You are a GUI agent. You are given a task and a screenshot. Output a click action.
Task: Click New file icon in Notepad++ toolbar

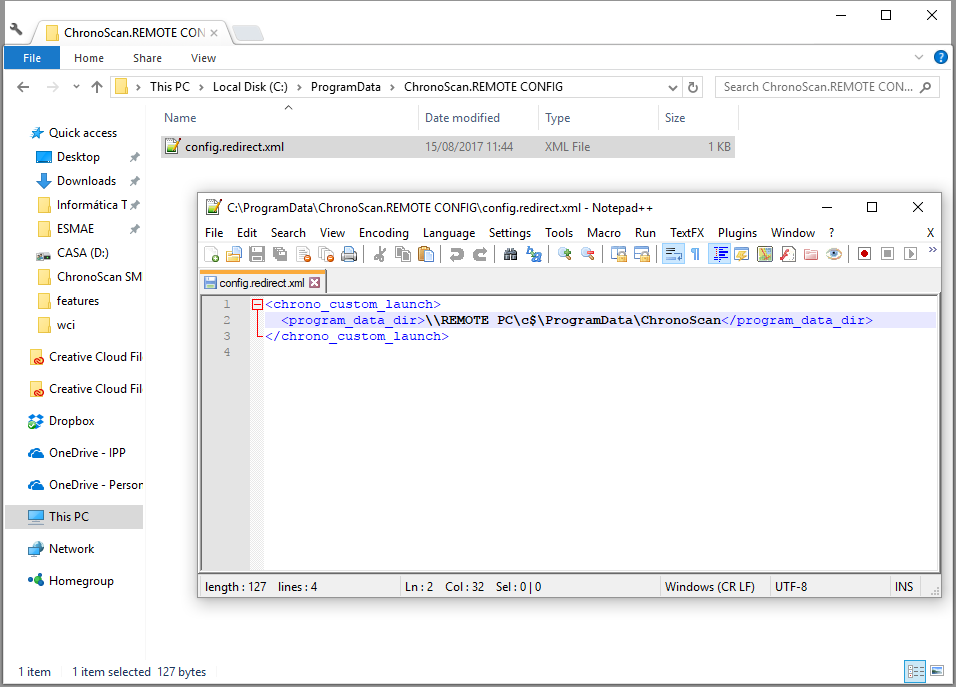(x=211, y=254)
